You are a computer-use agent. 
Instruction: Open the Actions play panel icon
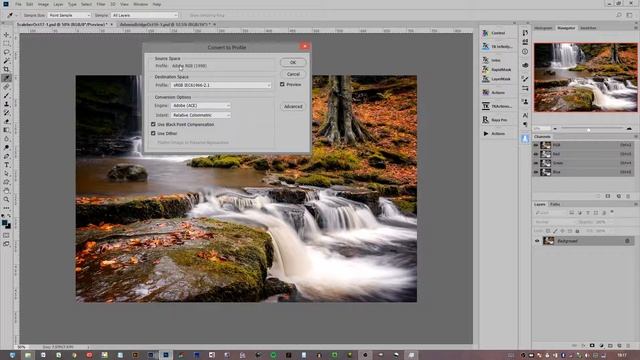pos(485,133)
